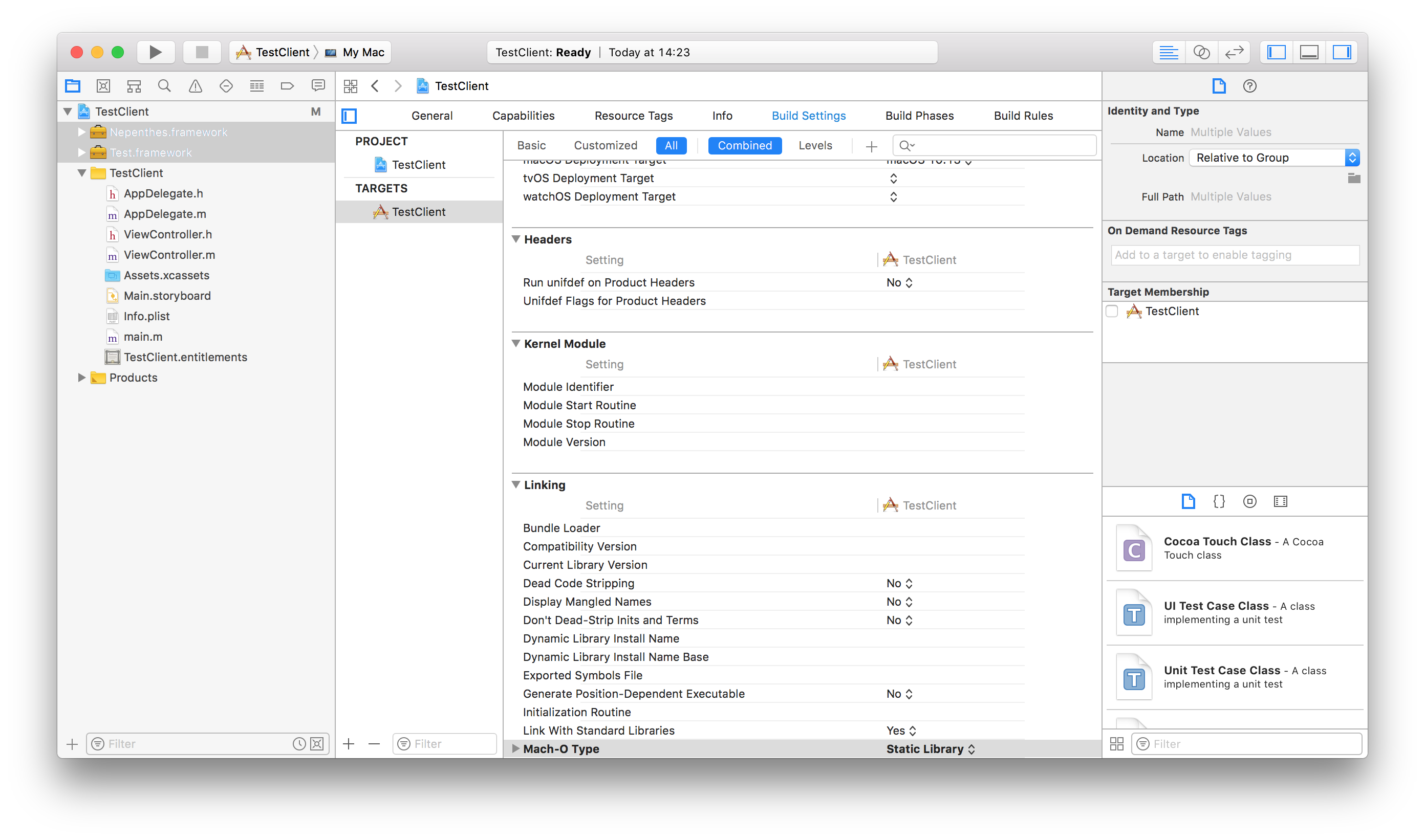1425x840 pixels.
Task: Open related items grid menu in jump bar
Action: [351, 86]
